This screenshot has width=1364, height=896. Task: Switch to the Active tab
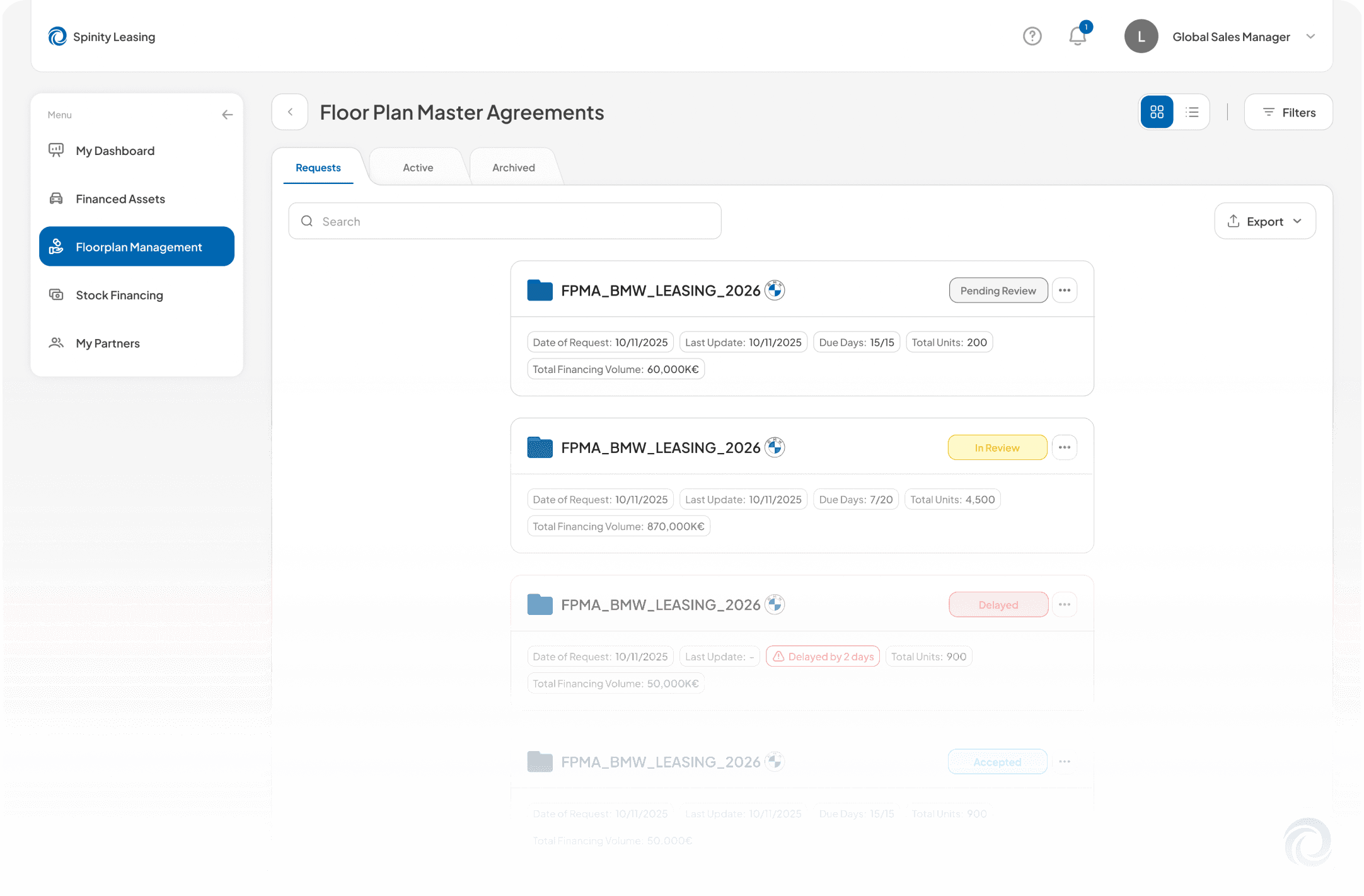pos(418,168)
